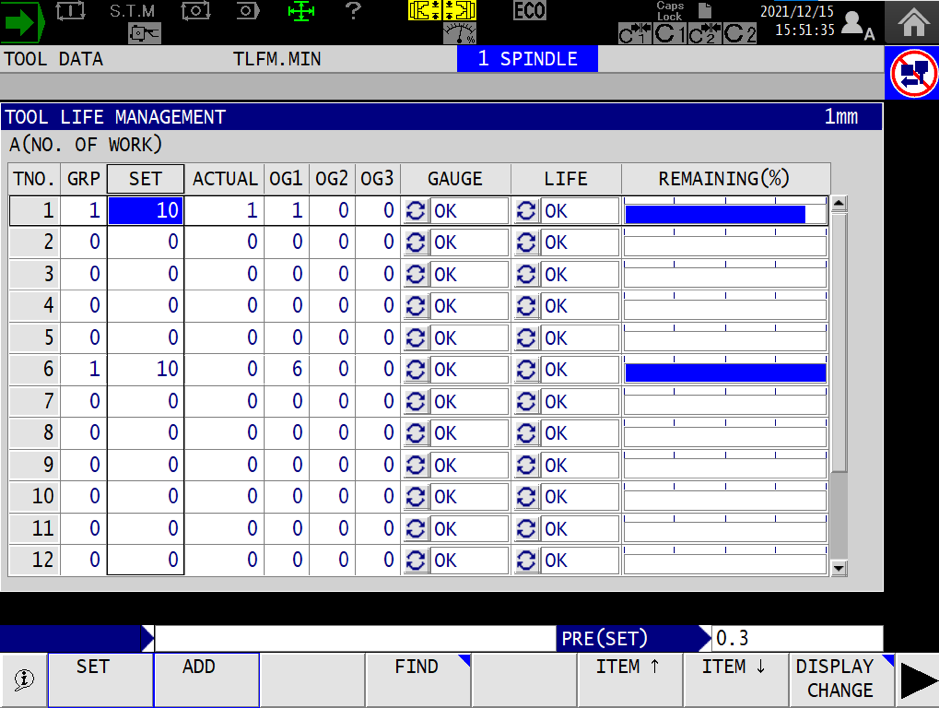Image resolution: width=939 pixels, height=708 pixels.
Task: Open the FIND function key options
Action: click(x=417, y=679)
